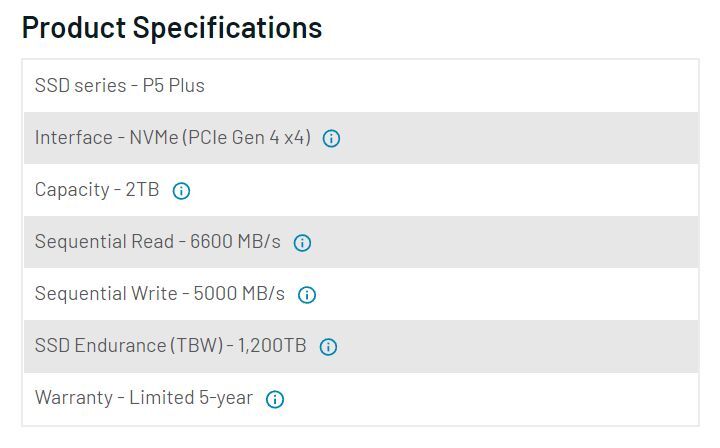
Task: Select the 'NVMe (PCIe Gen 4 x4)' value
Action: pyautogui.click(x=220, y=138)
